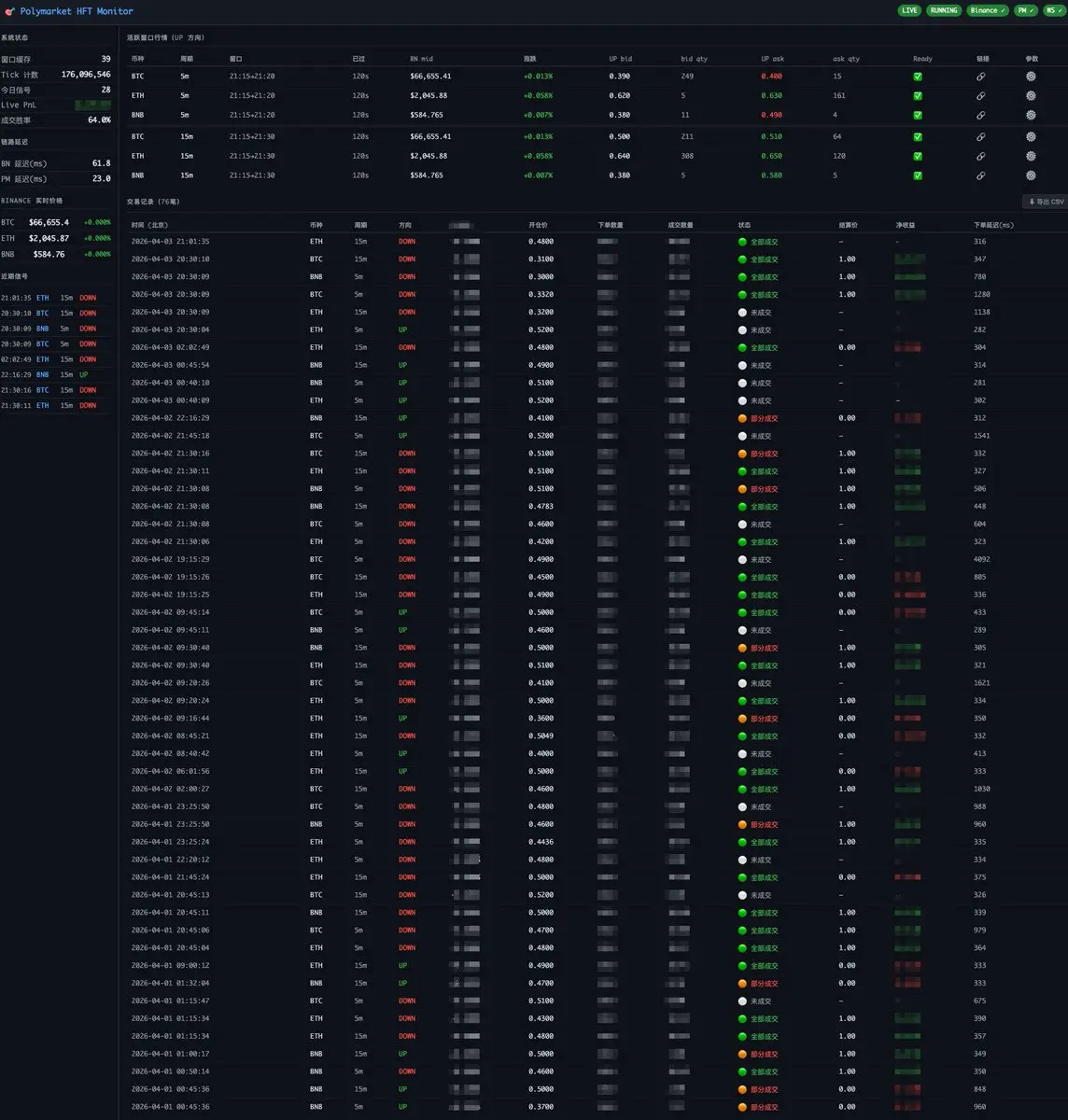Click the ask qty column header
Viewport: 1068px width, 1120px height.
tap(846, 59)
